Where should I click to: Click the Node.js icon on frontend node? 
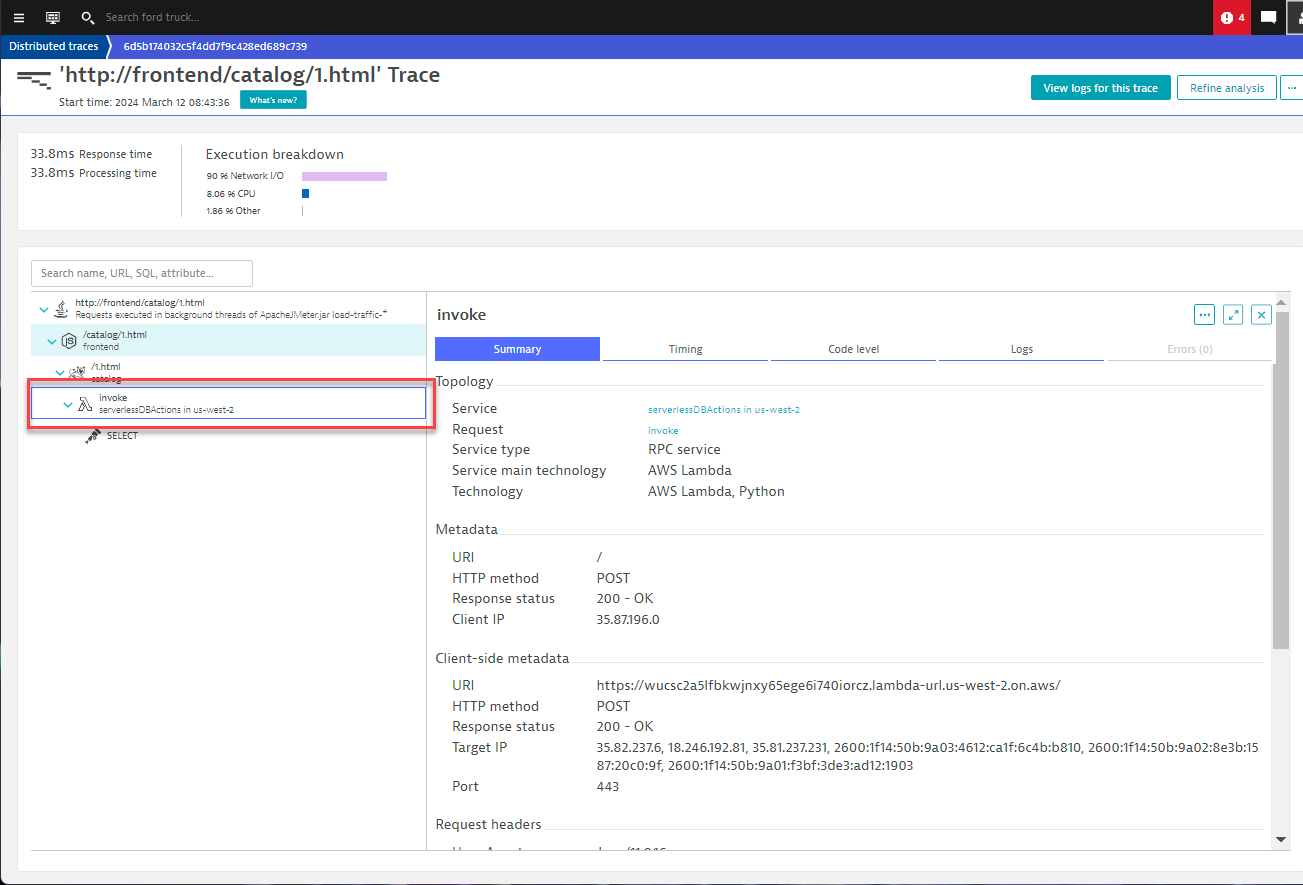(69, 341)
